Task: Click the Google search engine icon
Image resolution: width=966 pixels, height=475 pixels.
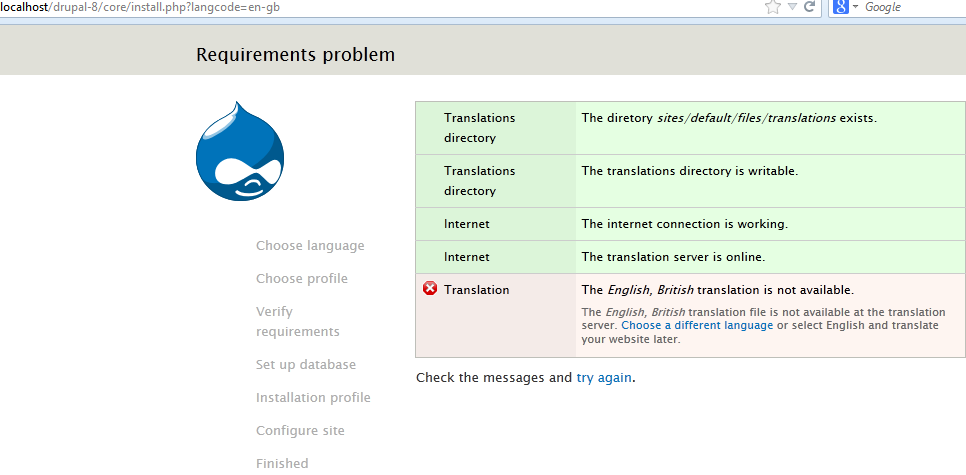Action: [840, 7]
